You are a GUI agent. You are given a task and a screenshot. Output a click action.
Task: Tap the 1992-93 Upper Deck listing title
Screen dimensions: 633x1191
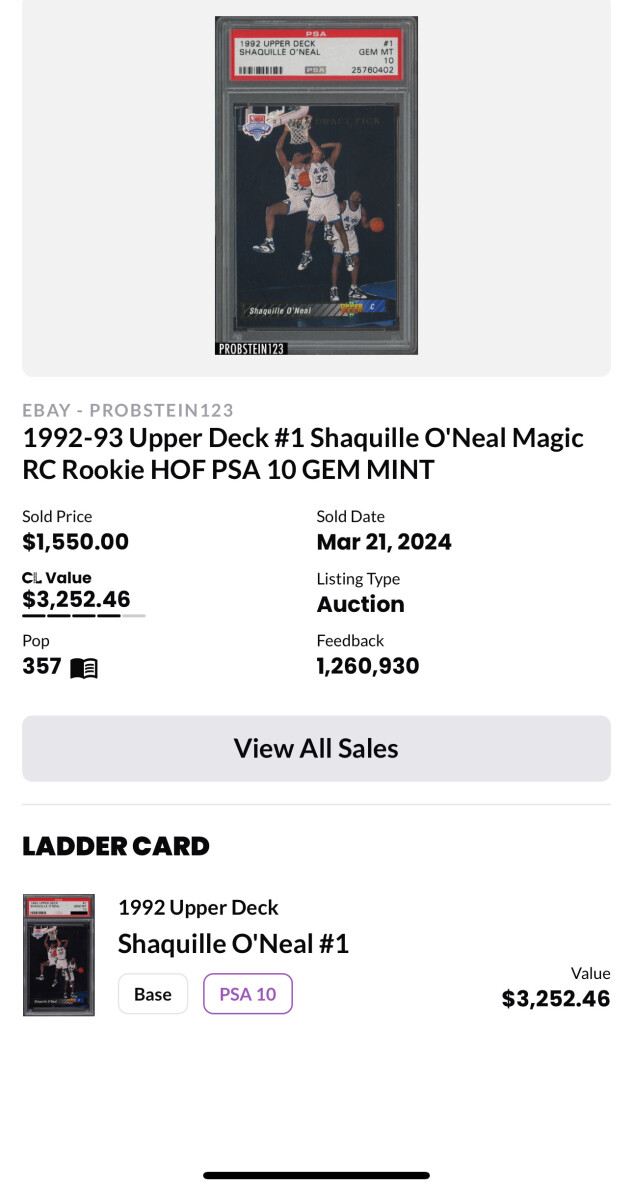[303, 453]
